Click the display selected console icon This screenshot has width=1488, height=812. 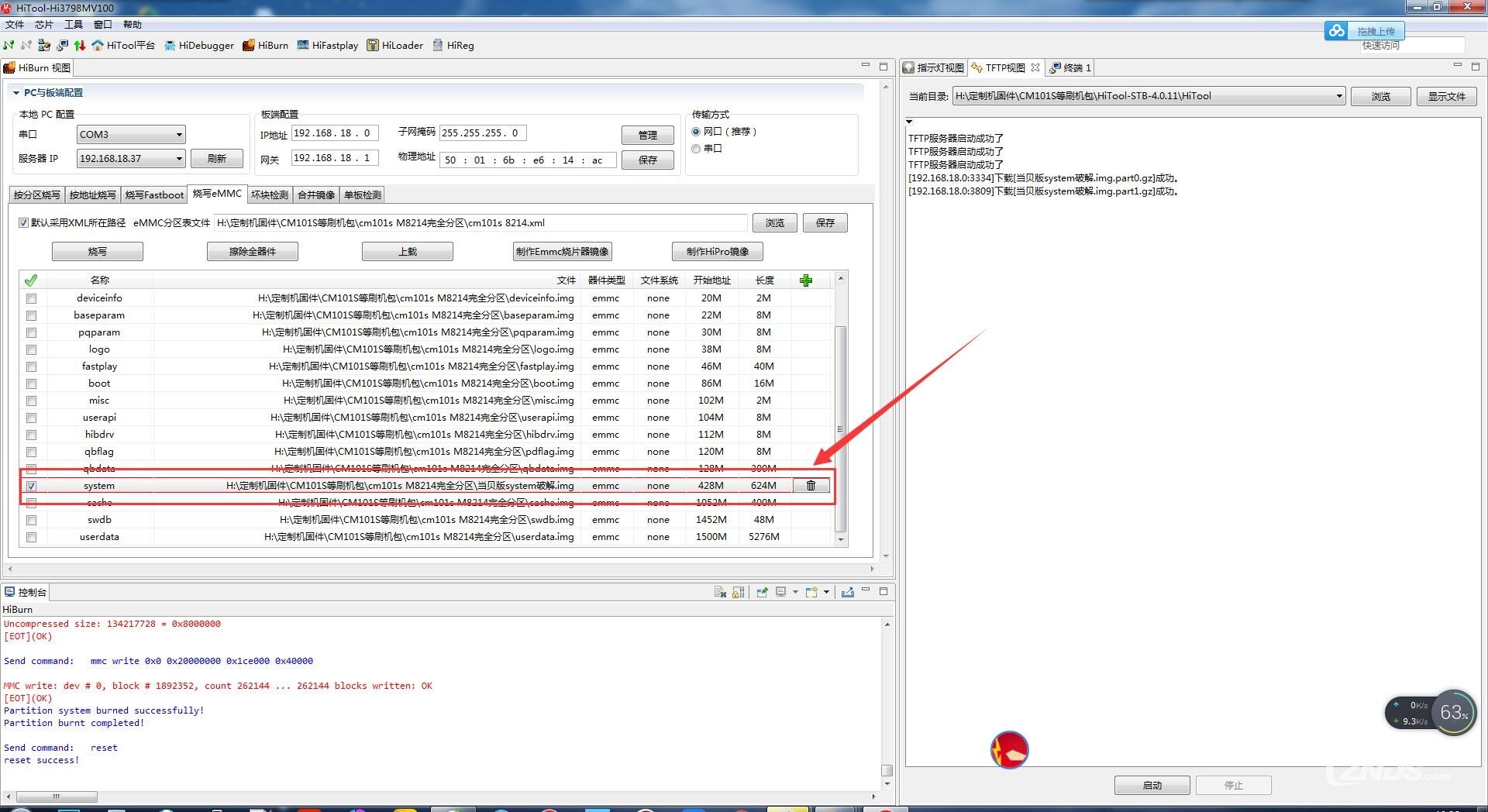pyautogui.click(x=781, y=592)
